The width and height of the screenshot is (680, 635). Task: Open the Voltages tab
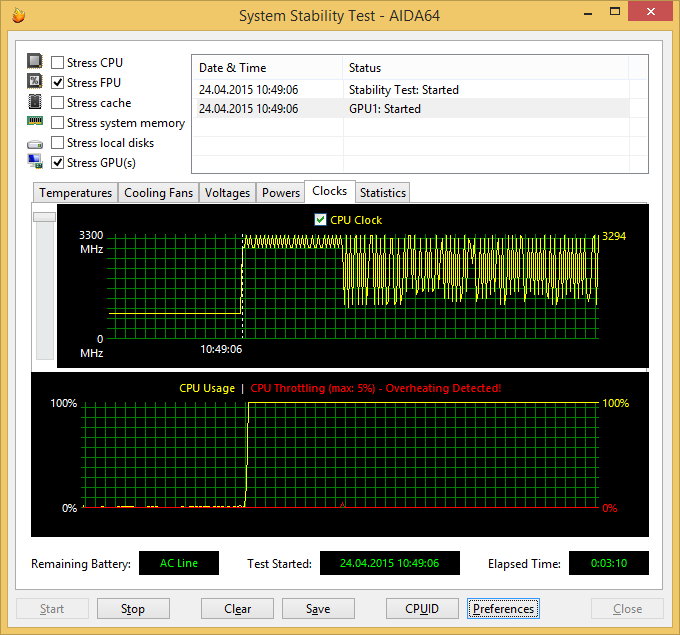coord(227,193)
